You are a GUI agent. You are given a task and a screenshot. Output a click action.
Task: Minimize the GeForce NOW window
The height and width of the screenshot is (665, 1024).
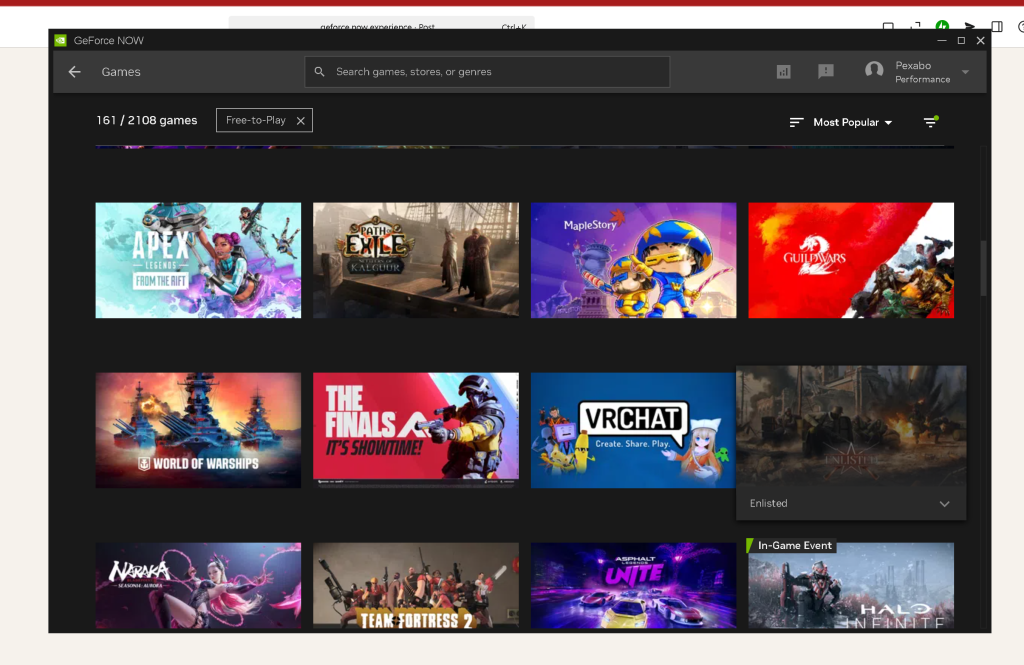(x=942, y=41)
